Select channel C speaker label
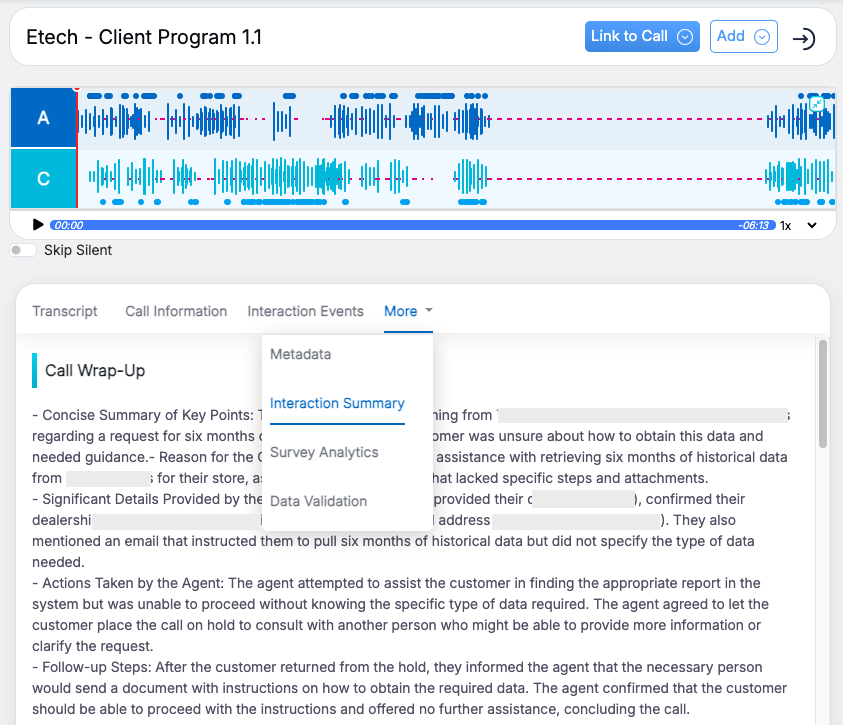 point(43,179)
